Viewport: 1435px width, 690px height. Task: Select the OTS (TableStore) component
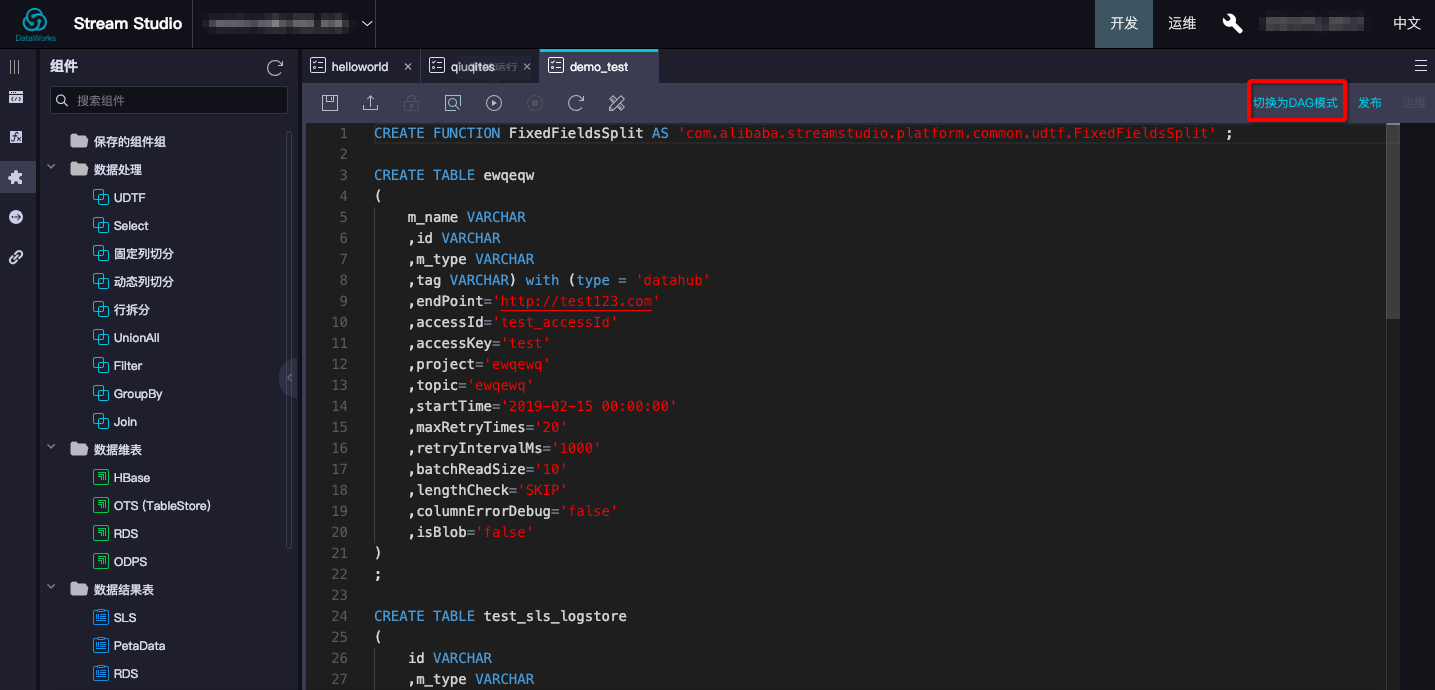pyautogui.click(x=152, y=506)
